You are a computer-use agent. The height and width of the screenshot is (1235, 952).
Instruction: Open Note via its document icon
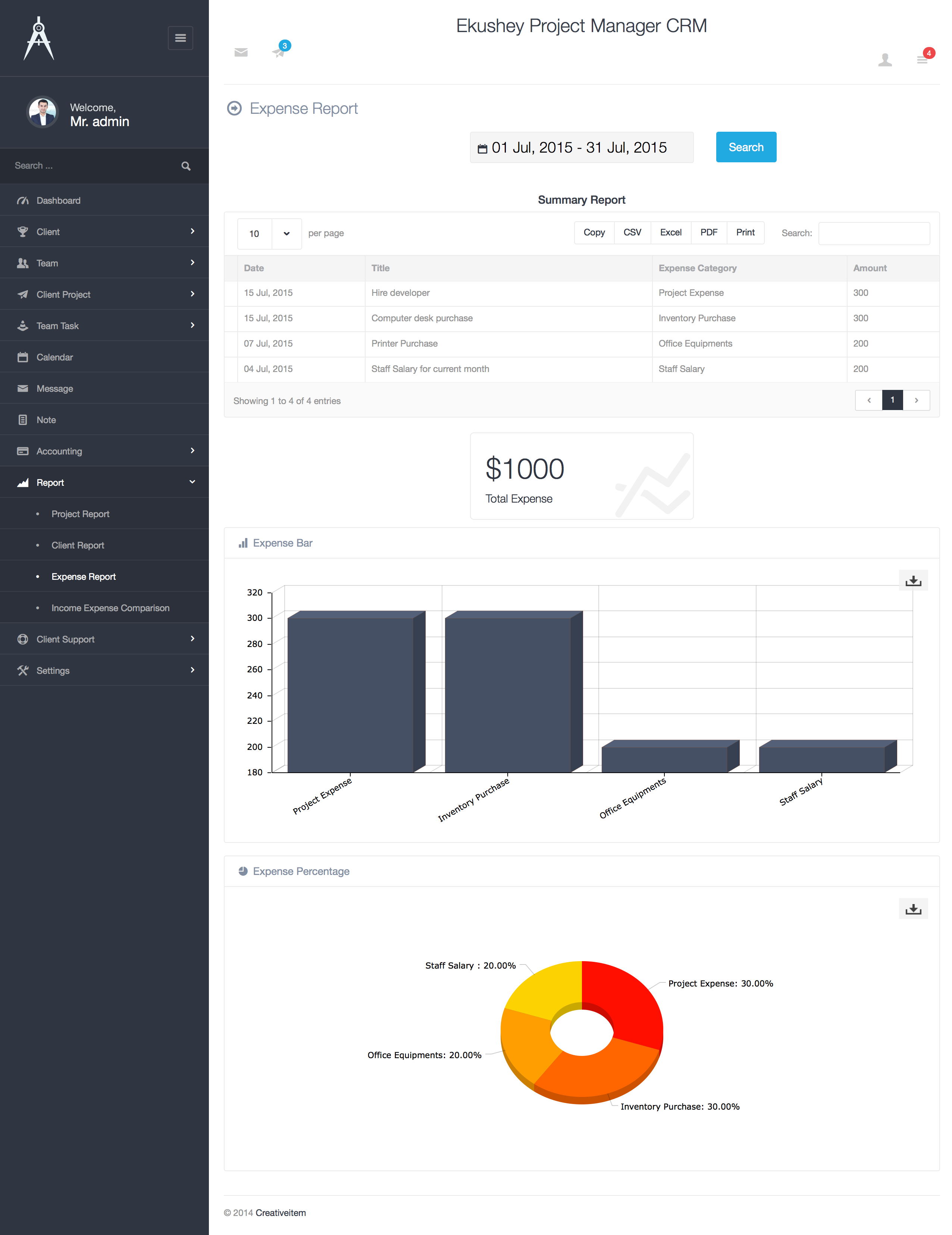click(23, 420)
